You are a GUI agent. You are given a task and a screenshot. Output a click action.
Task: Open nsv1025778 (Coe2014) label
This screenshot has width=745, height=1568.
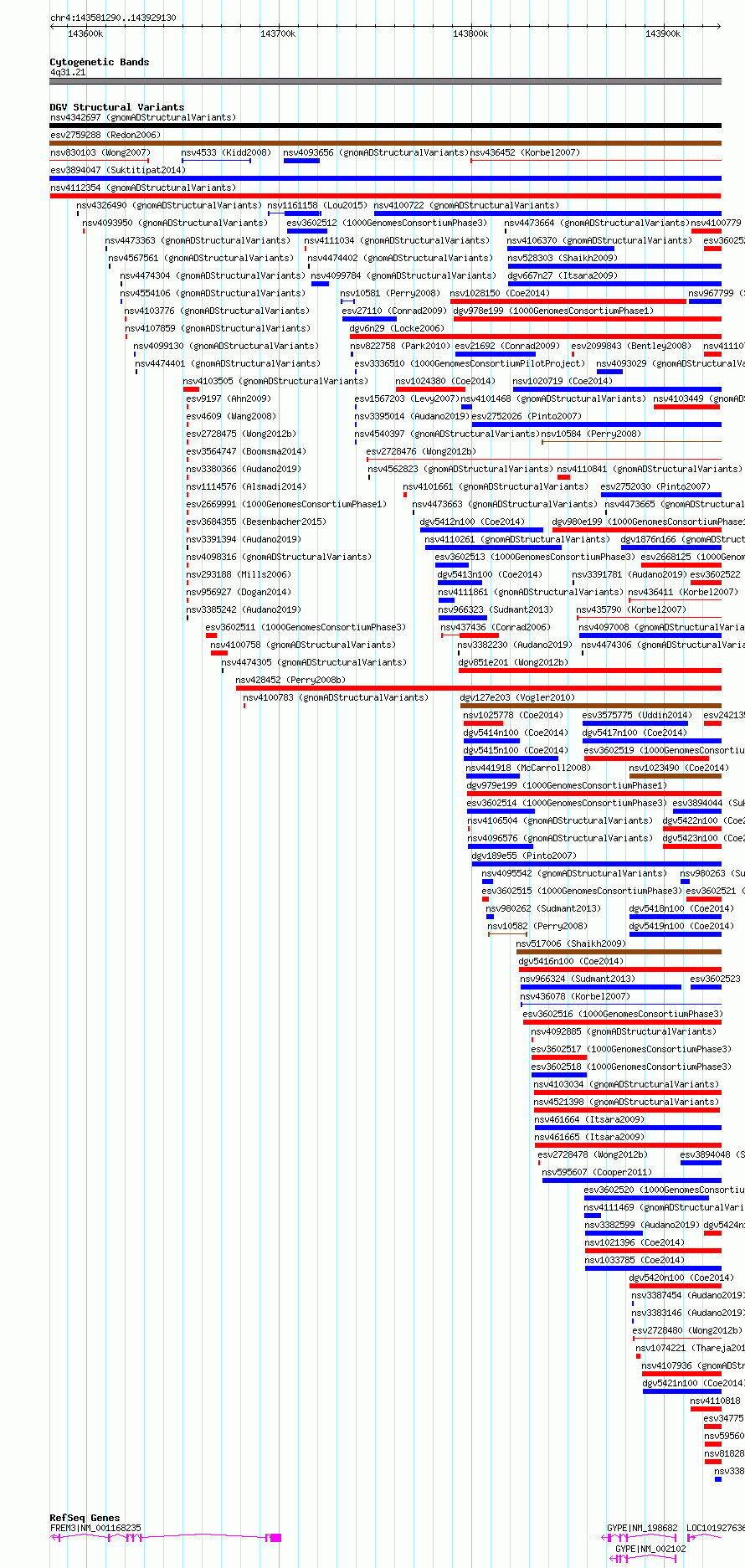[x=513, y=715]
